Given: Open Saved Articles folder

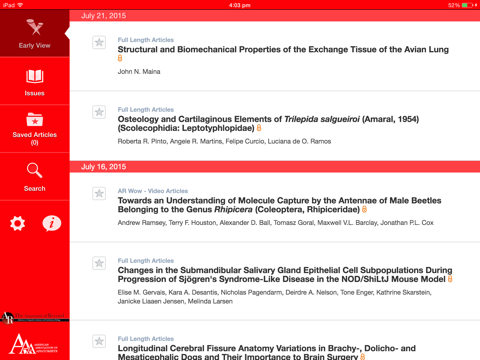Looking at the screenshot, I should pyautogui.click(x=35, y=129).
